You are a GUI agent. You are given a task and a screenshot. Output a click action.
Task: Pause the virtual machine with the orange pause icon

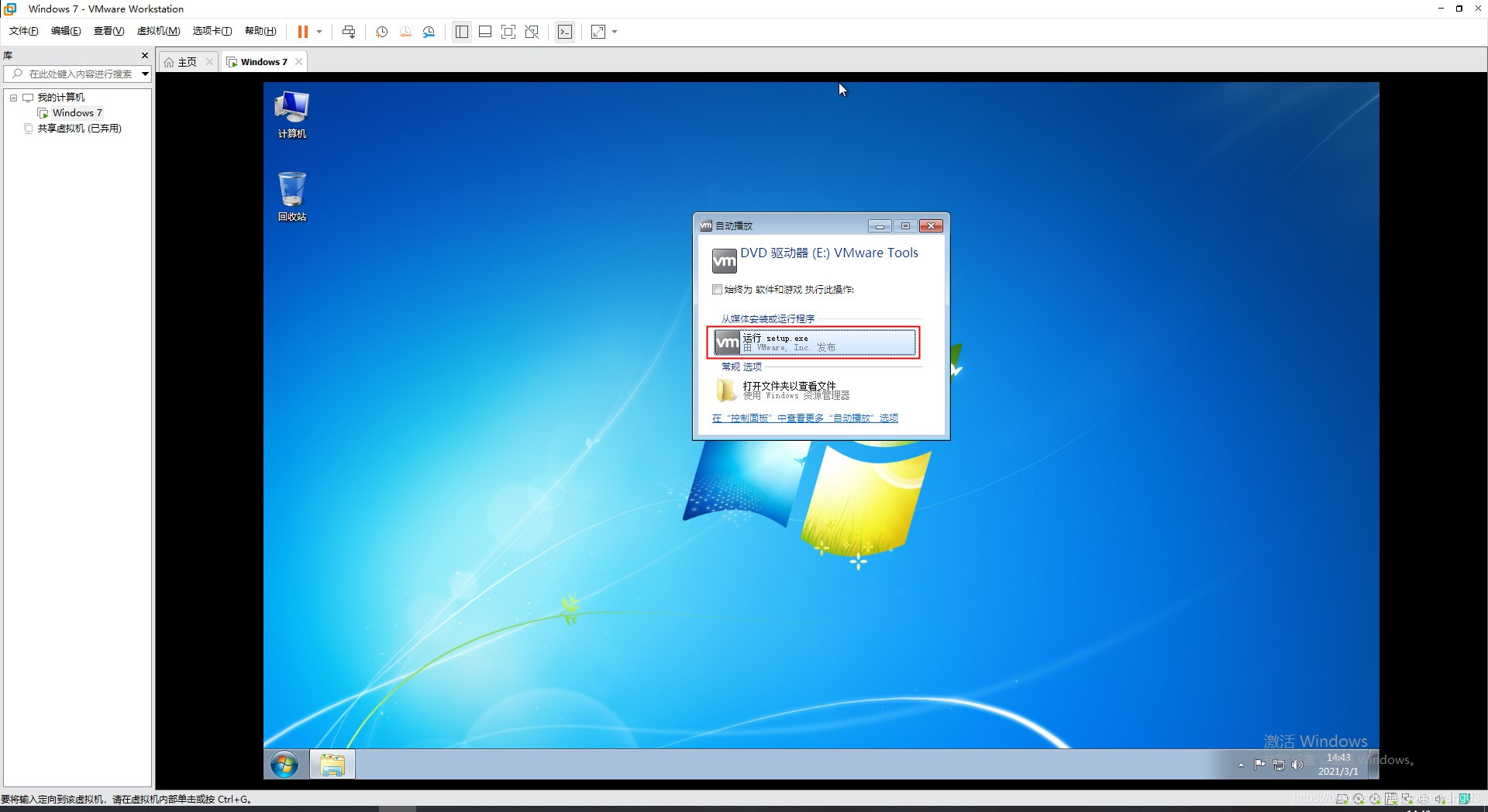coord(302,32)
